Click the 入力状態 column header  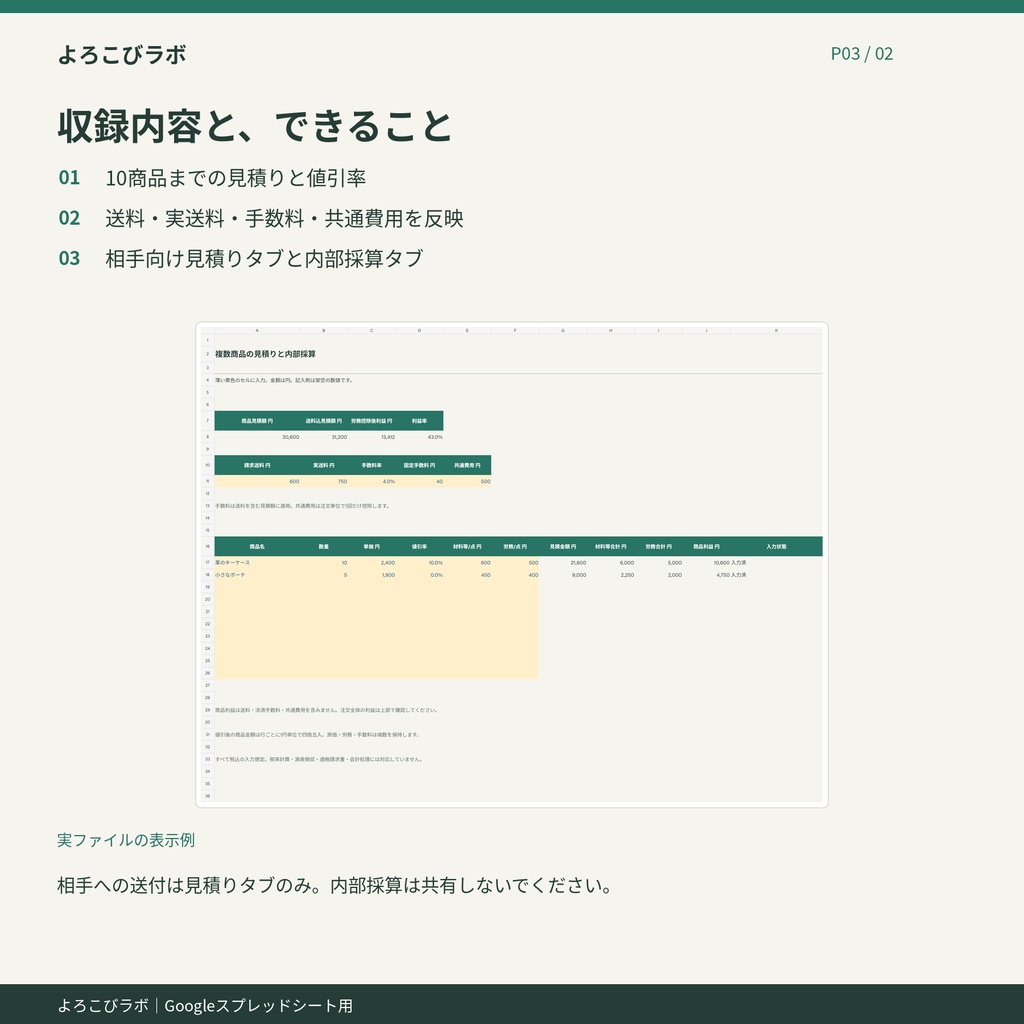(776, 547)
